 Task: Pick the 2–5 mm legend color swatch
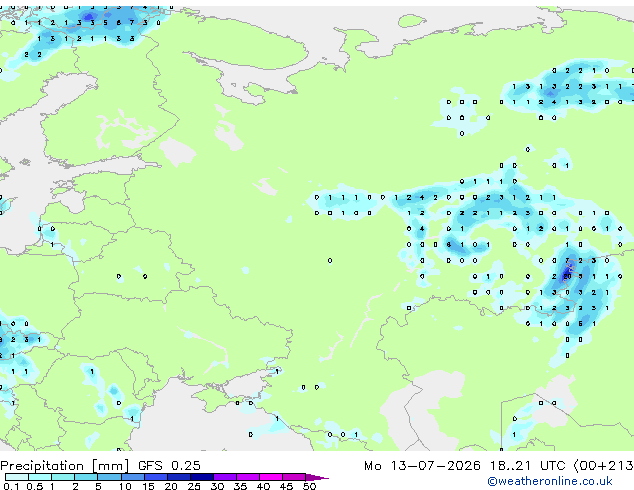tap(86, 477)
